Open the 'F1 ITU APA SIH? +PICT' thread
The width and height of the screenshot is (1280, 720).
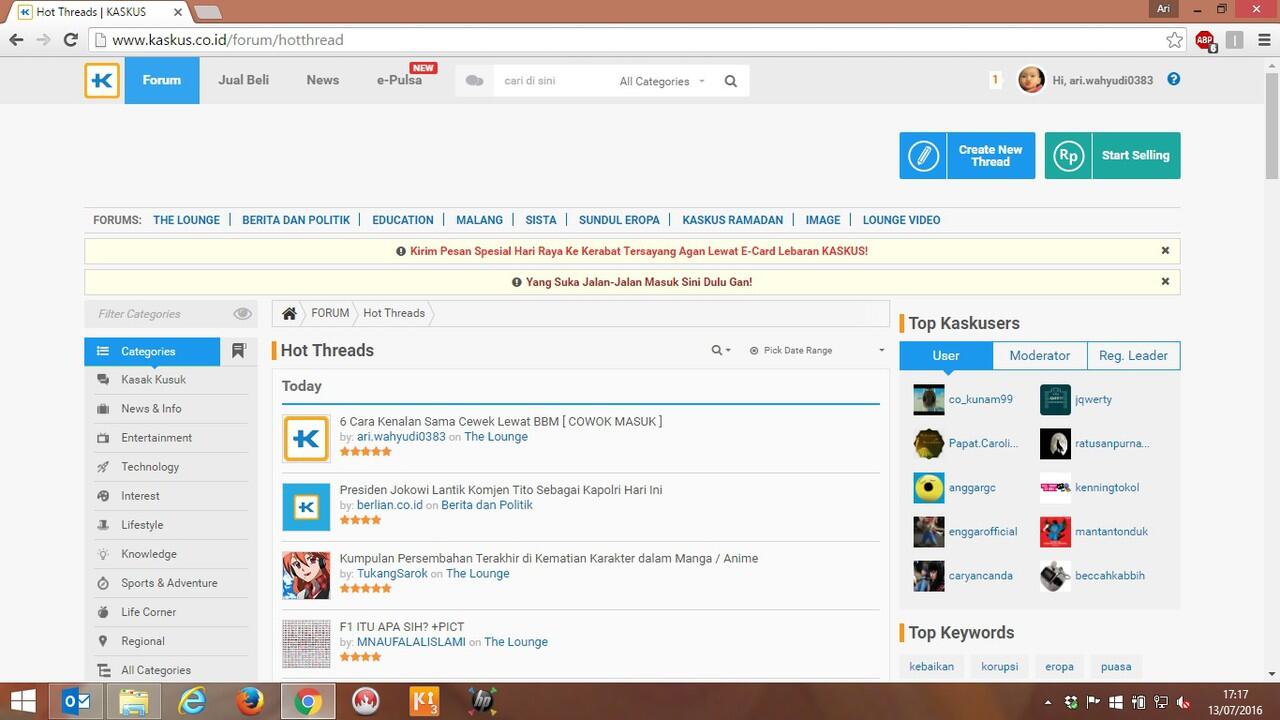(x=402, y=627)
